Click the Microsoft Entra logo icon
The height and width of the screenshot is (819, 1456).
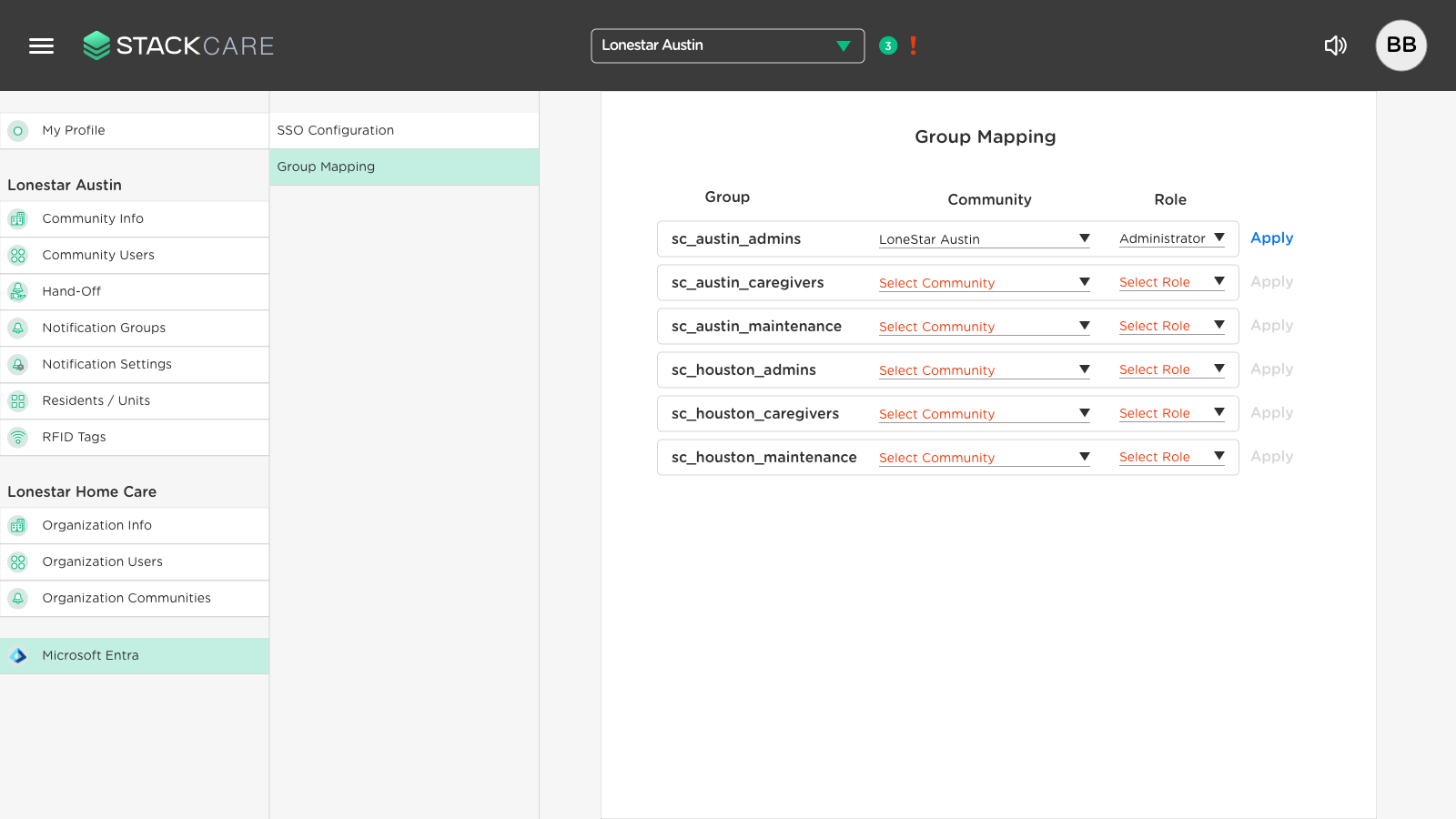[x=17, y=656]
